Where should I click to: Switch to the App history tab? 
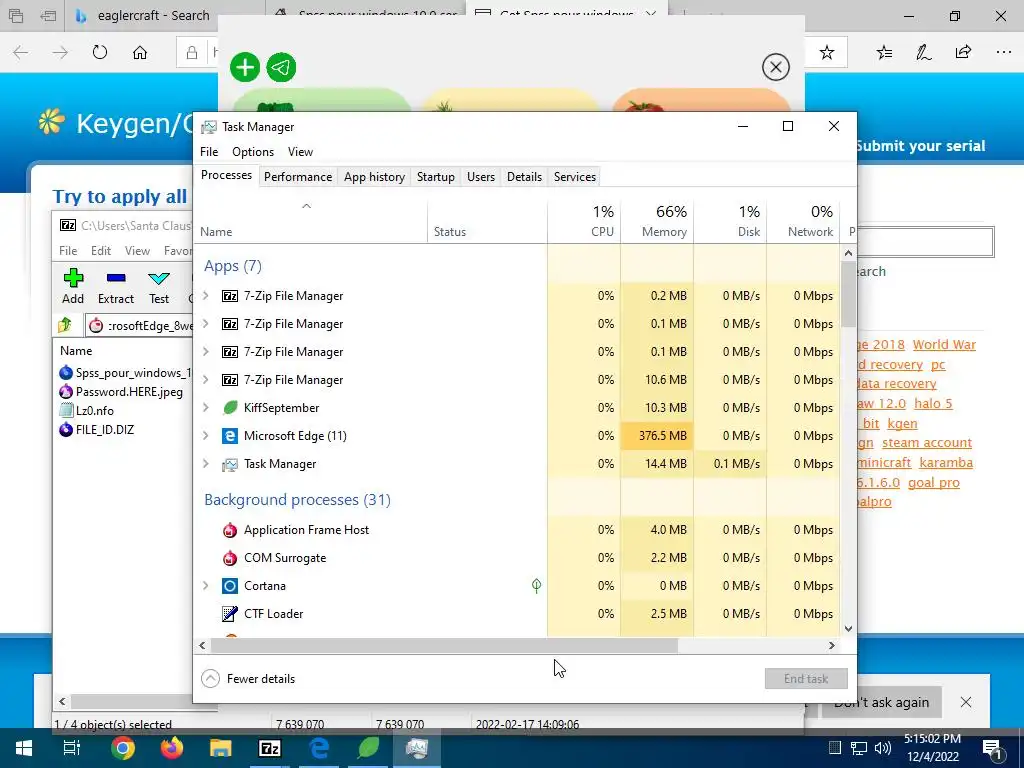(374, 177)
